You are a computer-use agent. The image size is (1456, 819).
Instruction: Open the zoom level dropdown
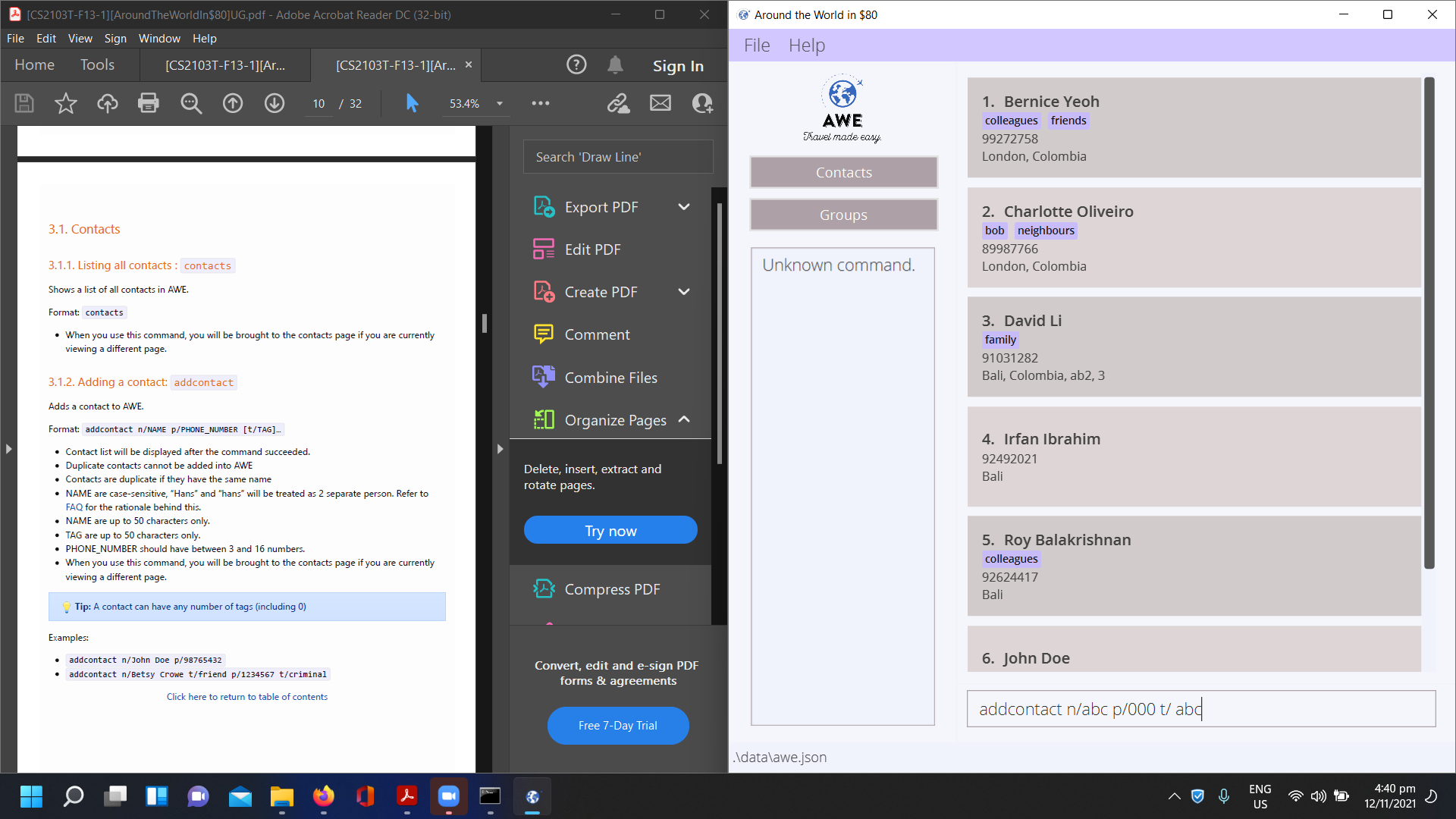tap(500, 103)
